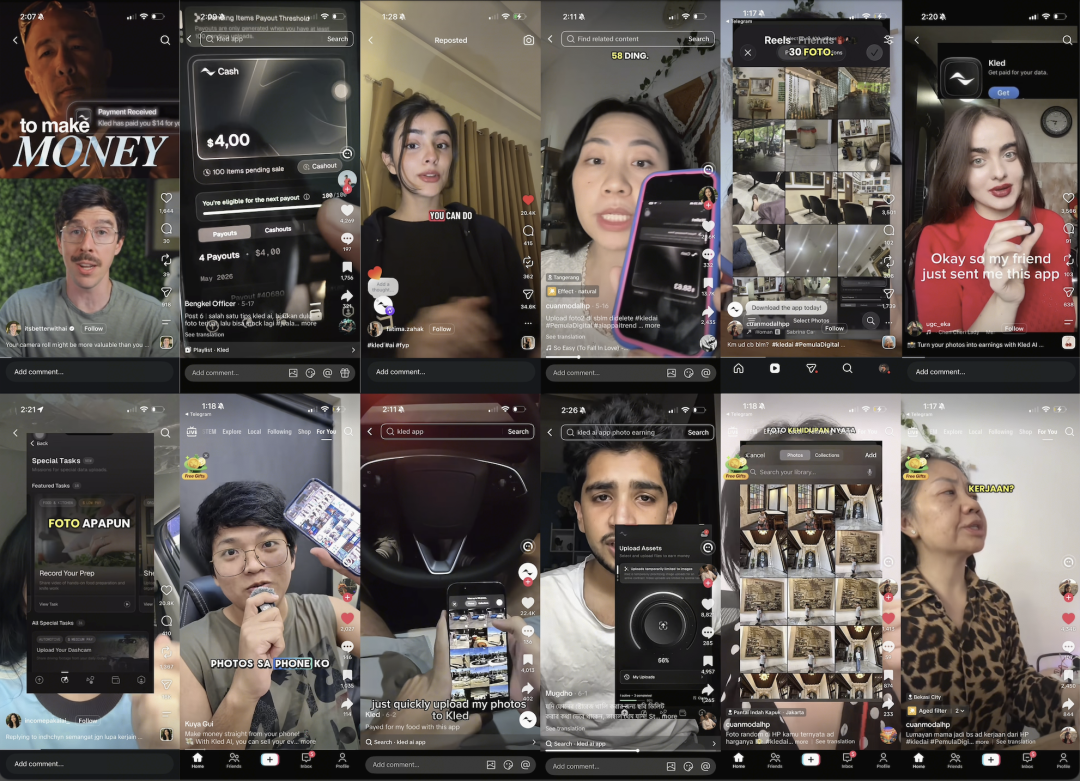Close the '30 FOTO' photo selection with the X
1080x781 pixels.
pos(747,52)
